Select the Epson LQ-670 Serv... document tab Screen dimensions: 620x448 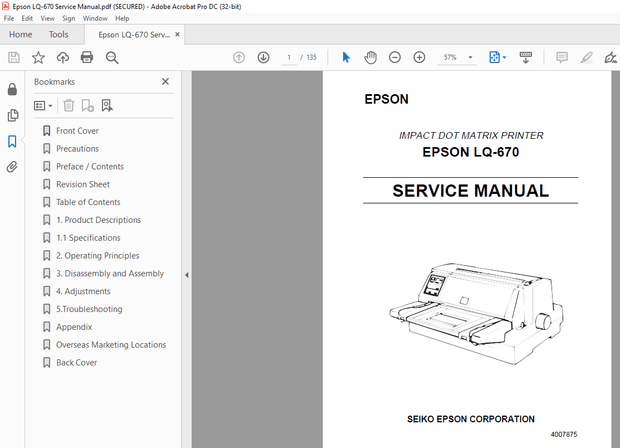click(x=134, y=35)
